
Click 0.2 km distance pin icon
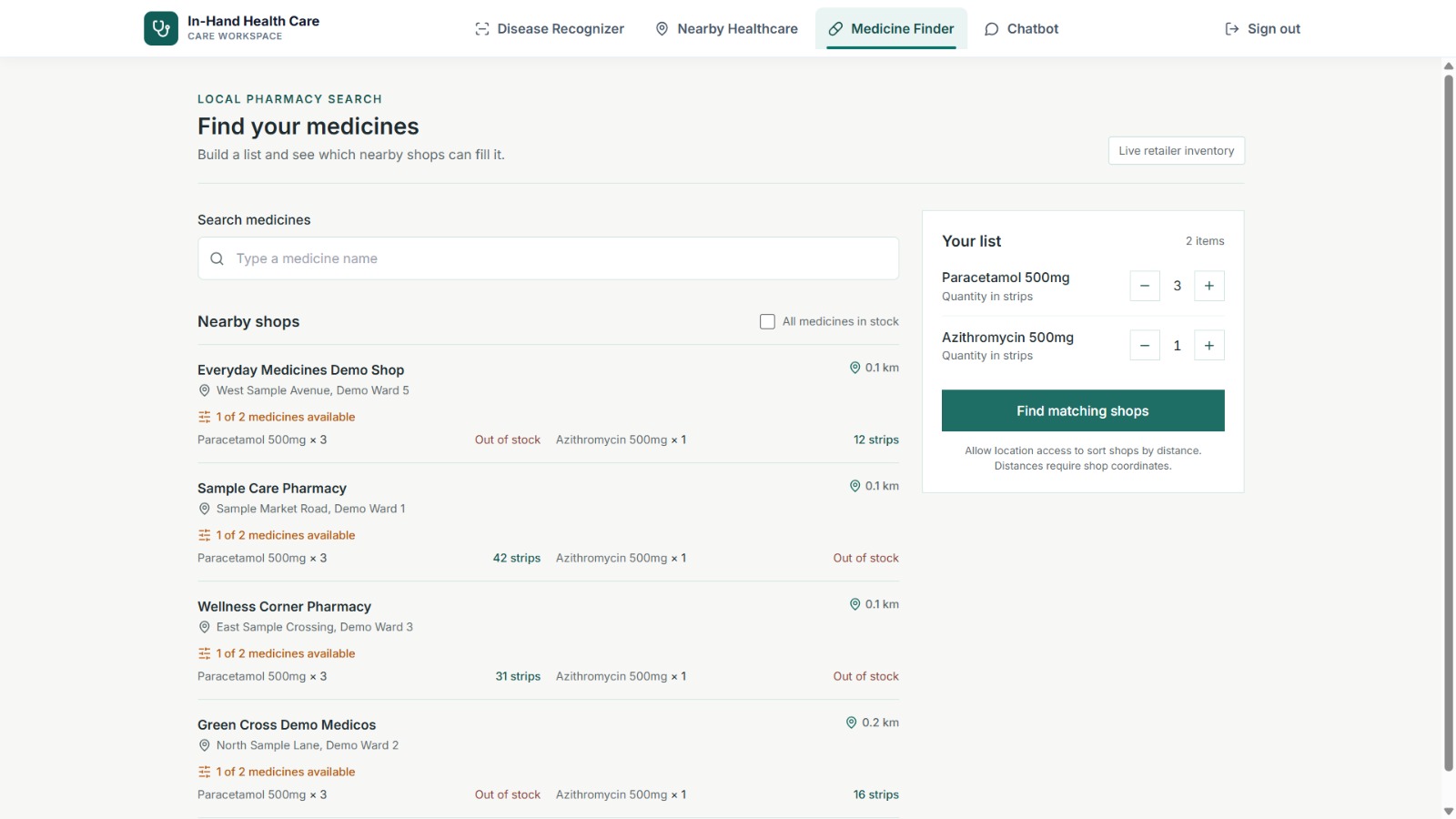[852, 723]
